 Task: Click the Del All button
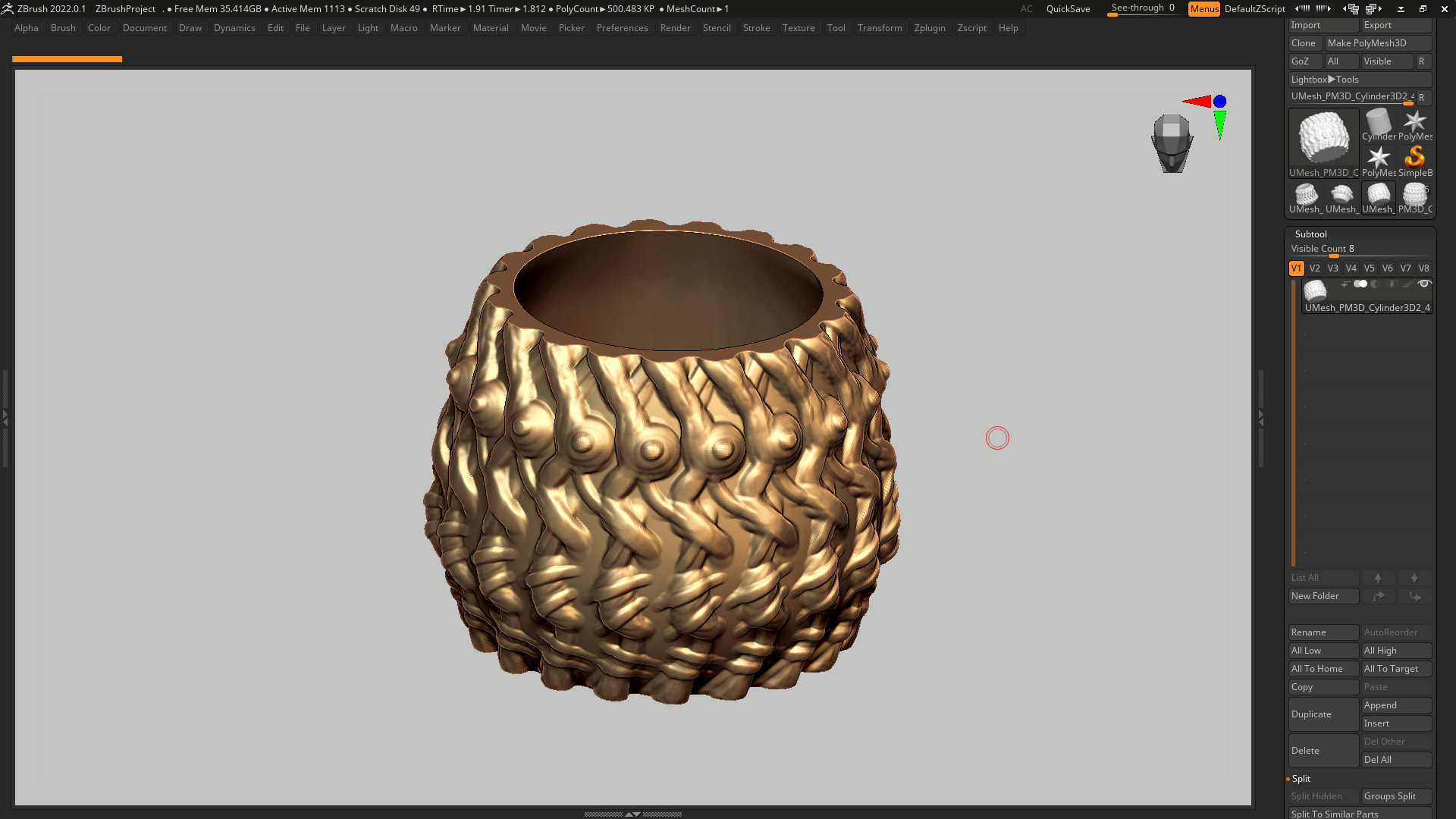point(1396,760)
